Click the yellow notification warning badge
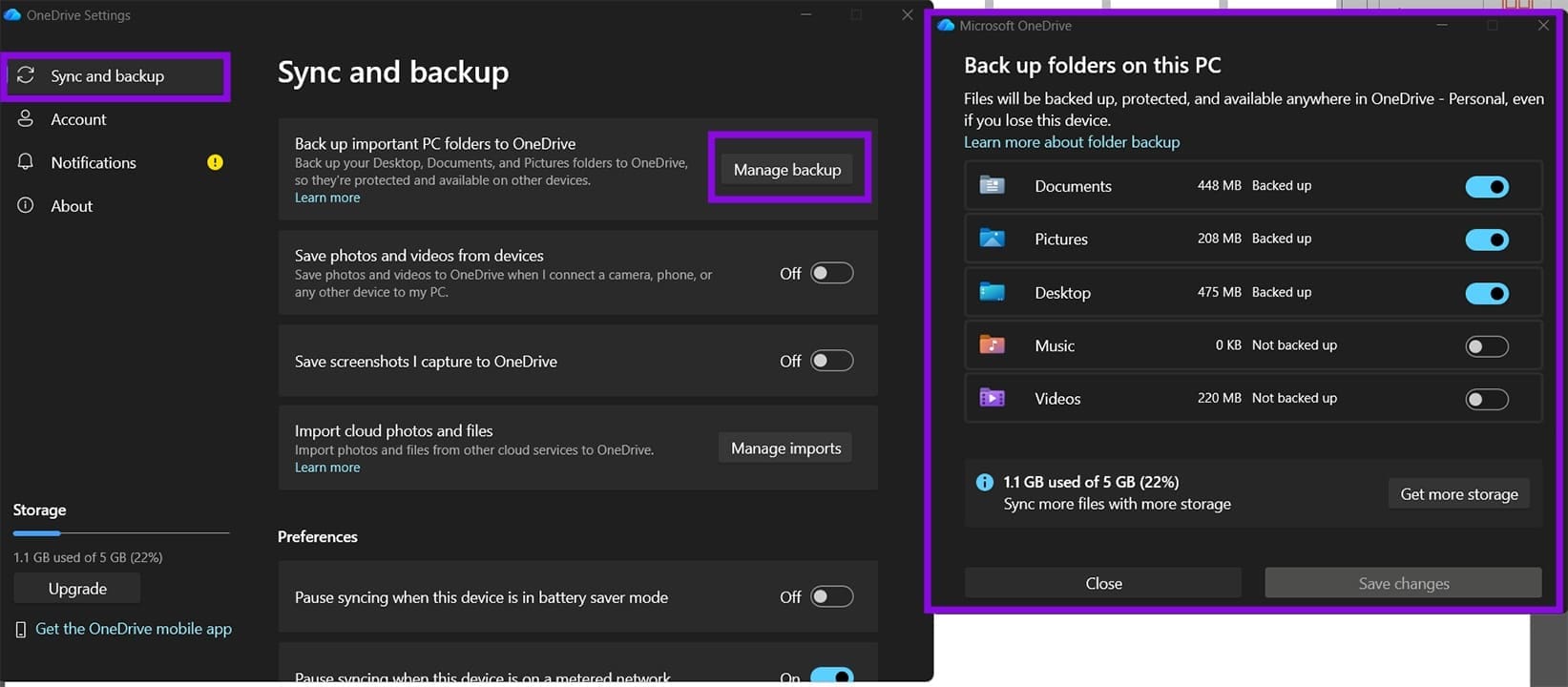The image size is (1568, 687). [215, 162]
